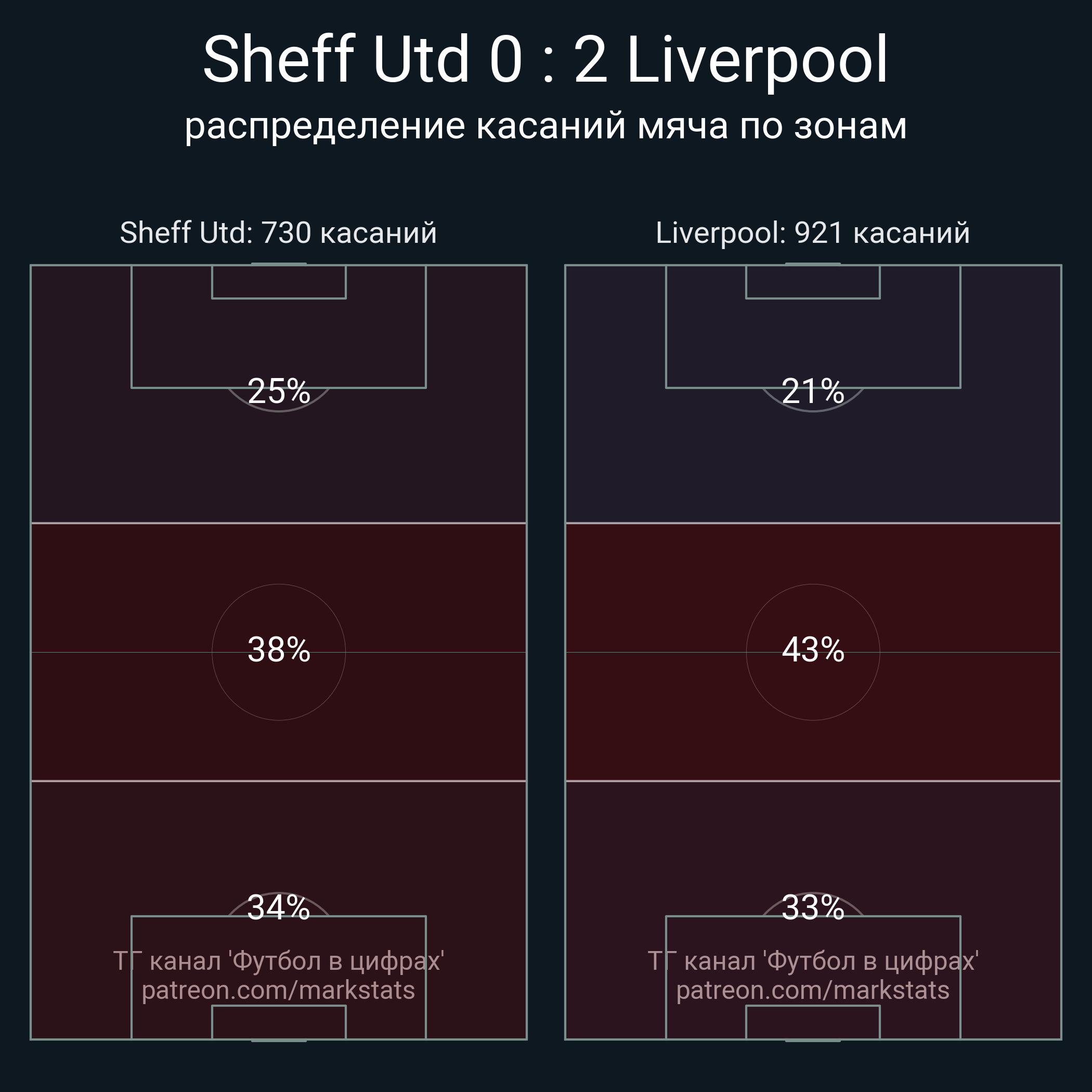Click the top six-yard box of Sheff Utd pitch

tap(279, 281)
